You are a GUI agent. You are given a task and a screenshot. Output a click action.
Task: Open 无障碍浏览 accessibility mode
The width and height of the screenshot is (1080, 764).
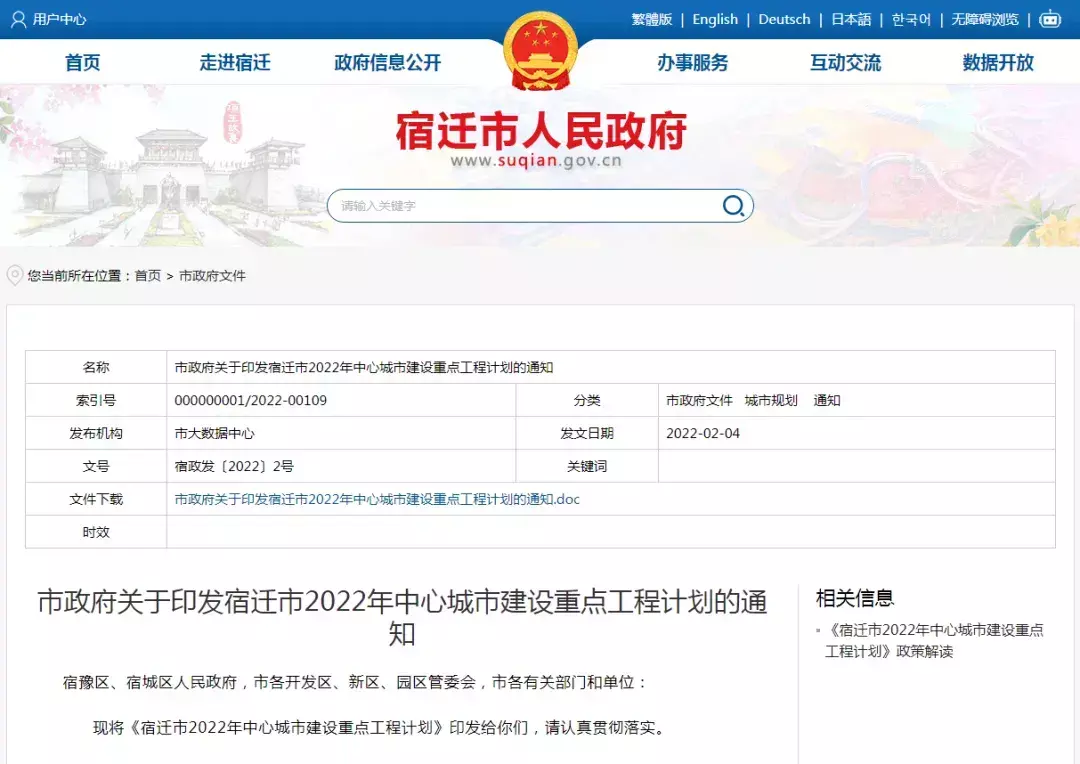click(x=985, y=19)
